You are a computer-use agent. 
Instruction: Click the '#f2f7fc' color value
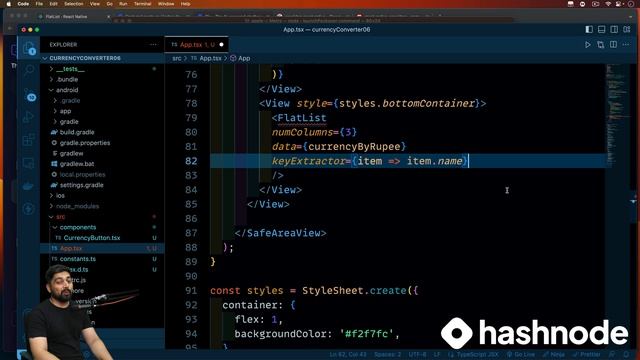tap(367, 334)
